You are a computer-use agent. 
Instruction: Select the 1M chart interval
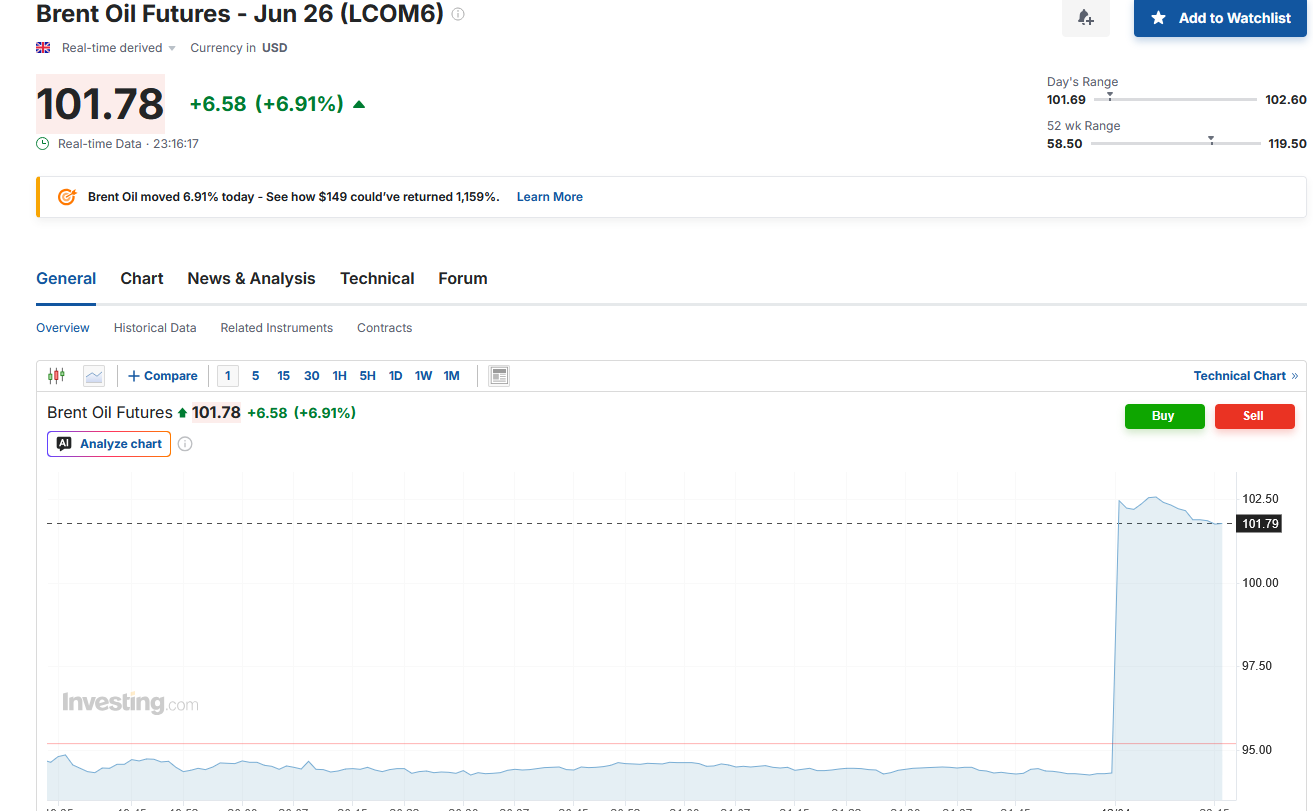(452, 376)
